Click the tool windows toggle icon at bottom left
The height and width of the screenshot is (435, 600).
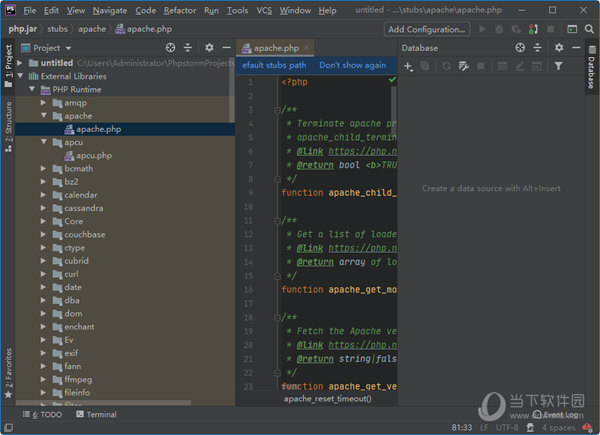pos(8,427)
